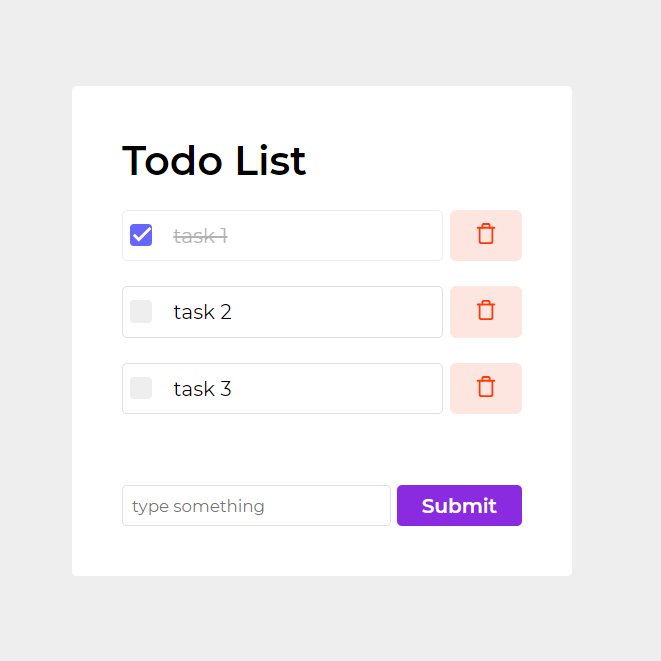
Task: Click the purple Submit button
Action: pyautogui.click(x=459, y=505)
